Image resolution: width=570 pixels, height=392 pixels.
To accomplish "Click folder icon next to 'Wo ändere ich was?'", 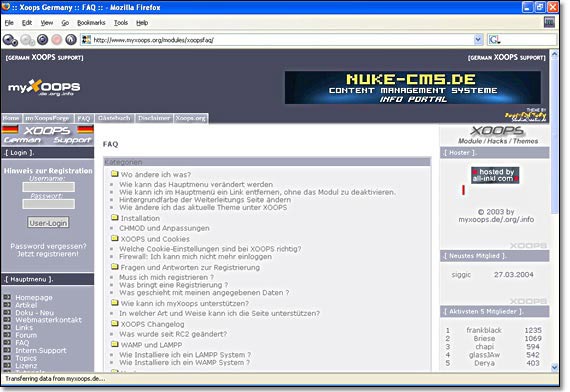I will tap(115, 174).
